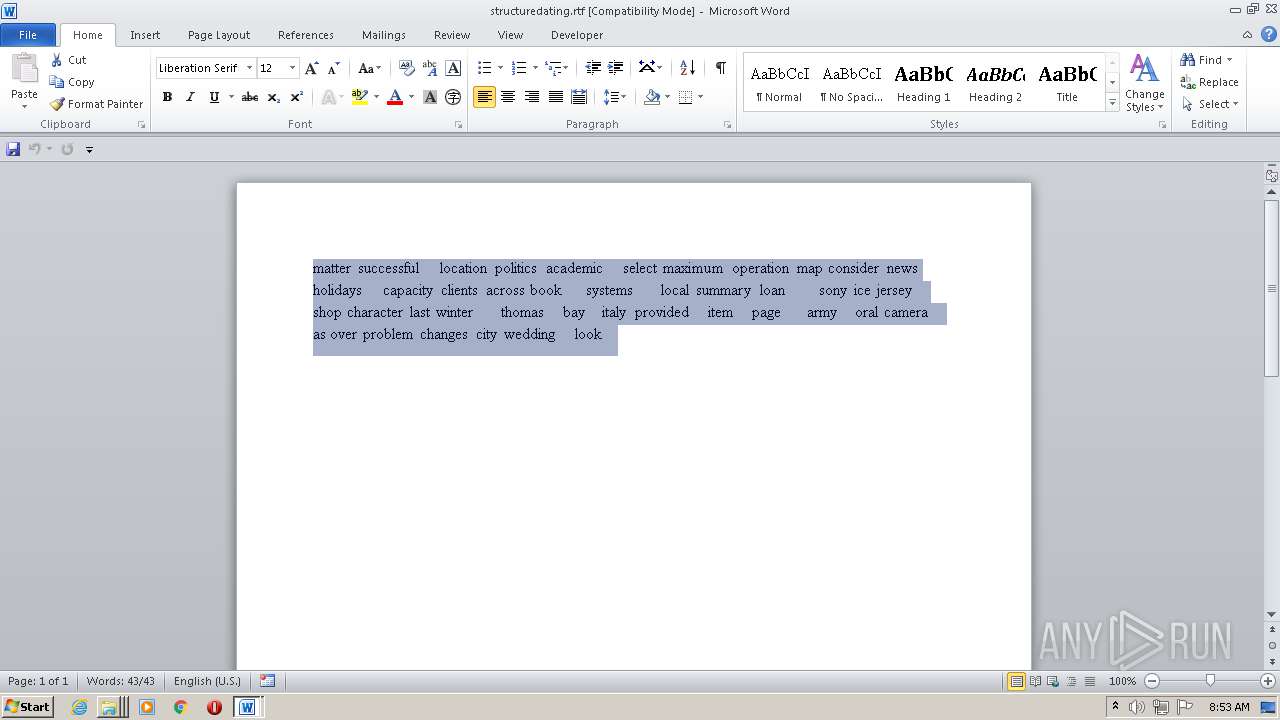
Task: Save the document from the Quick Access toolbar
Action: [x=13, y=149]
